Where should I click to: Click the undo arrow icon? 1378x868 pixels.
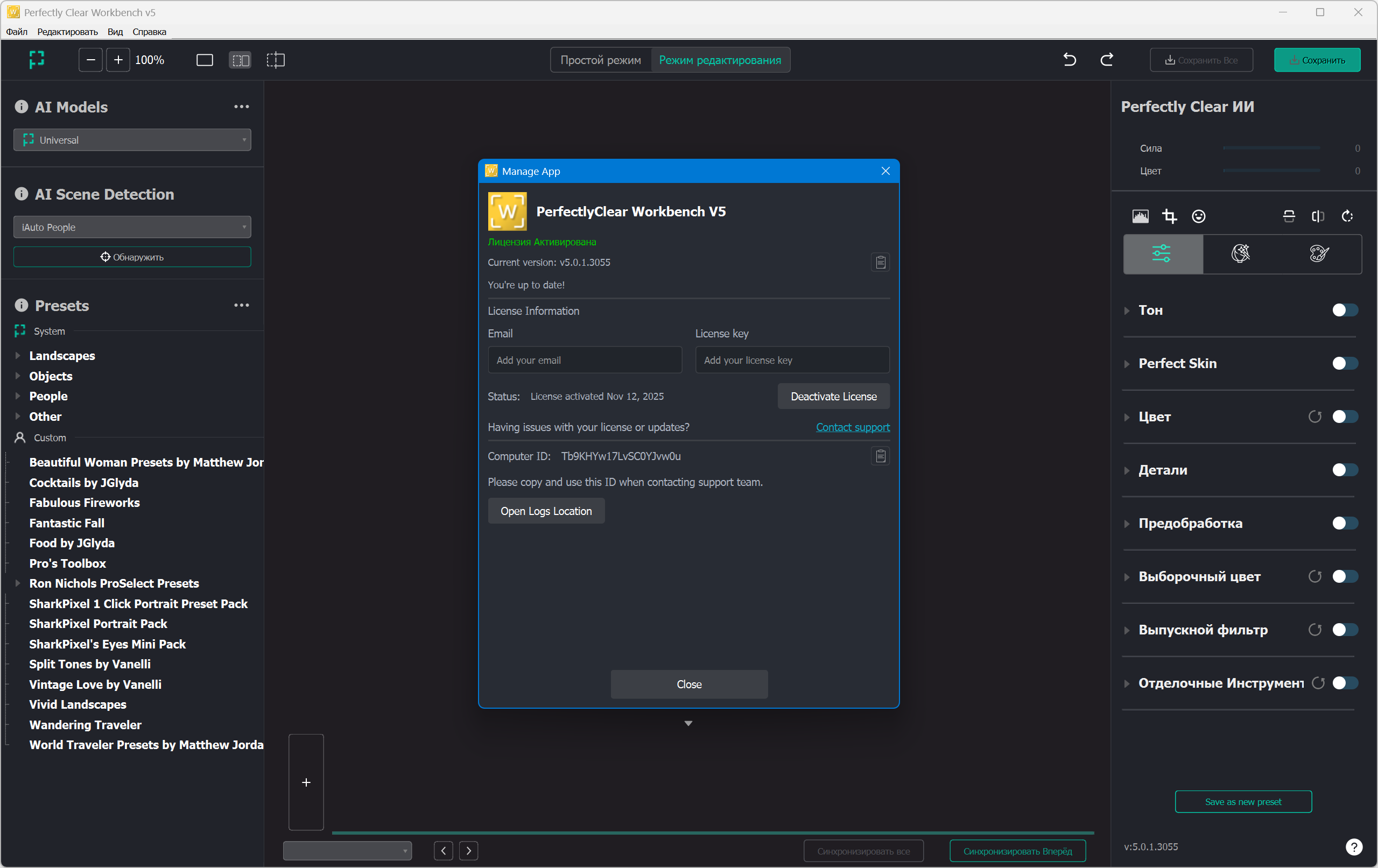click(x=1069, y=60)
